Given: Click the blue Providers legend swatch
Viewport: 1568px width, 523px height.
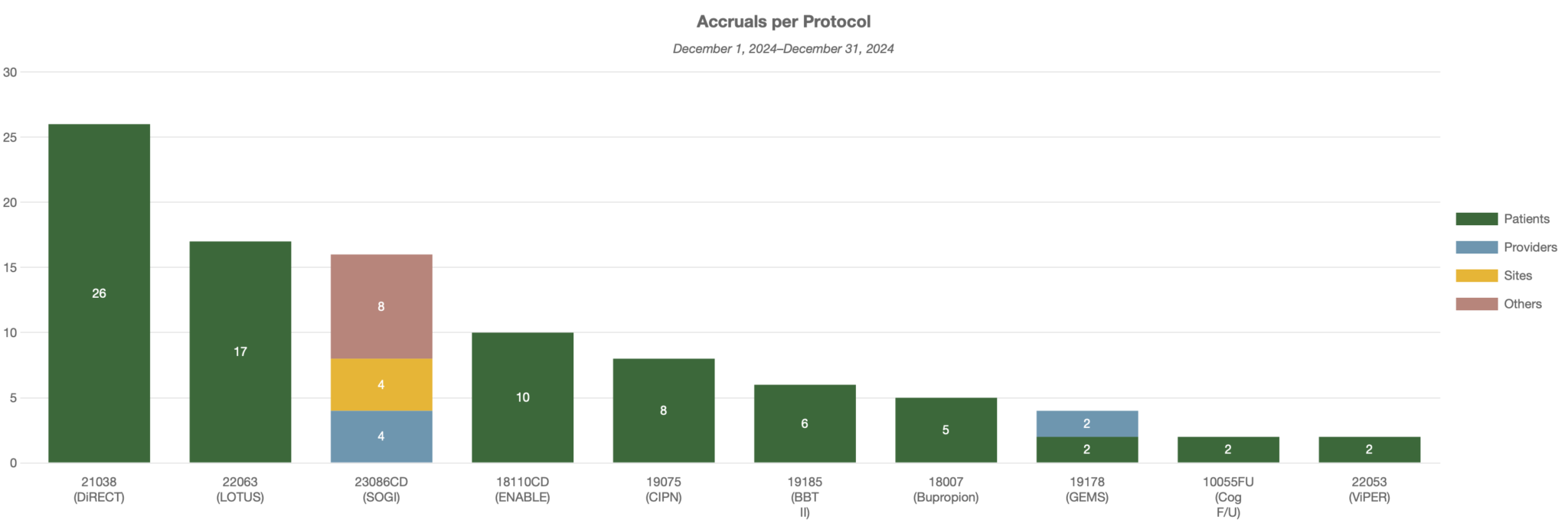Looking at the screenshot, I should click(1476, 247).
